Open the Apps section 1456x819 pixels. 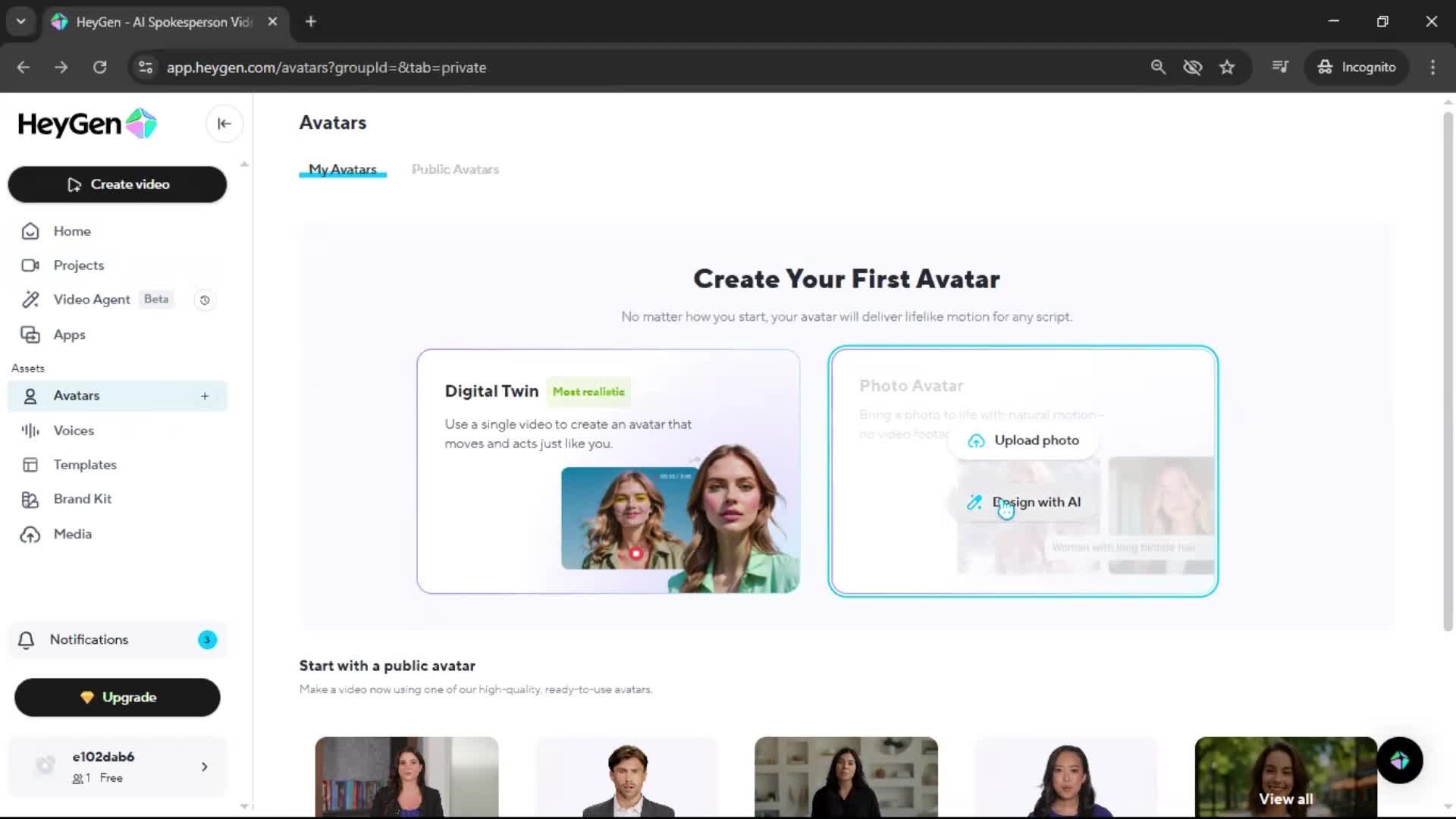pos(69,334)
